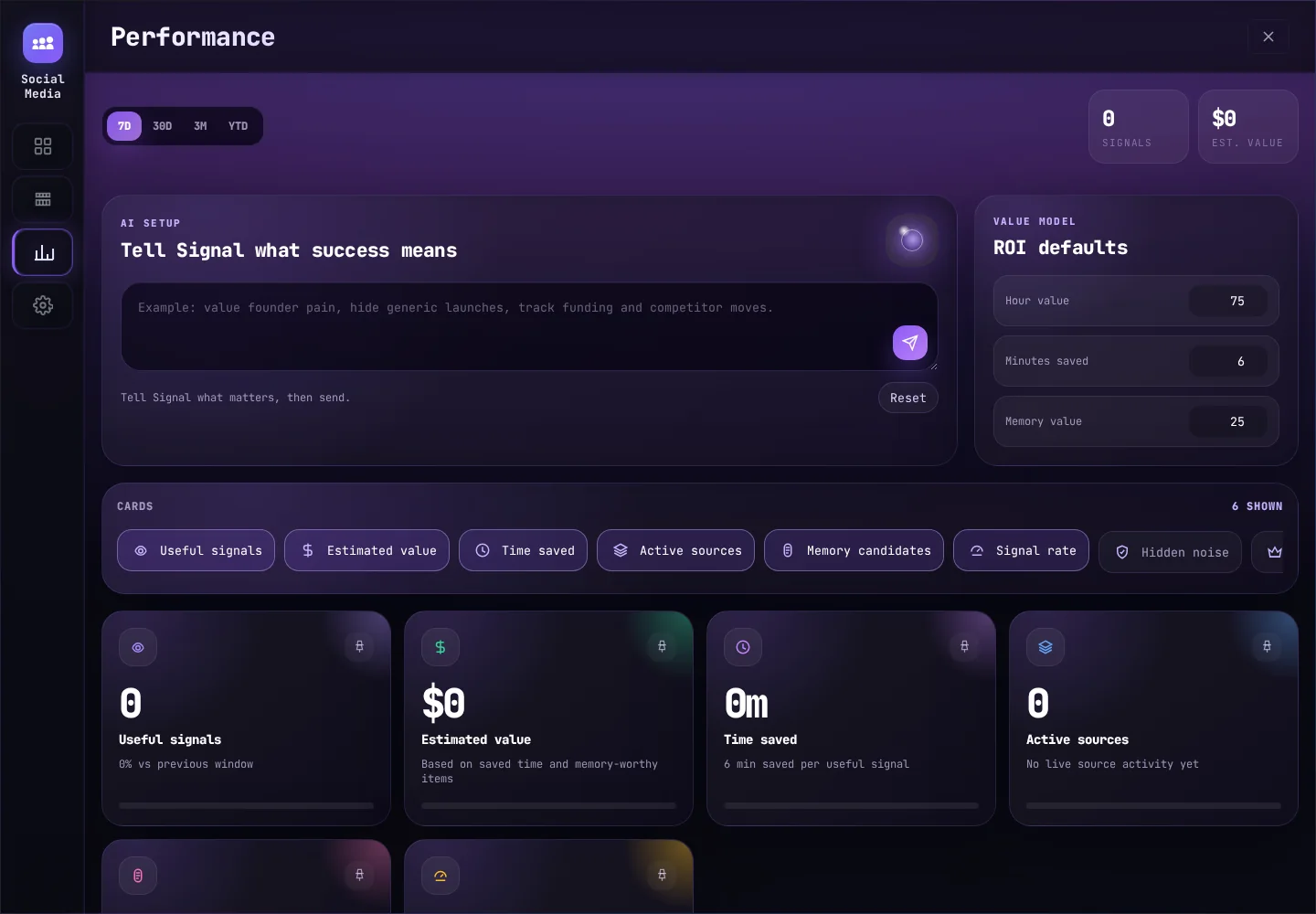Select the 7D time range
Screen dimensions: 1316x914
pyautogui.click(x=124, y=126)
